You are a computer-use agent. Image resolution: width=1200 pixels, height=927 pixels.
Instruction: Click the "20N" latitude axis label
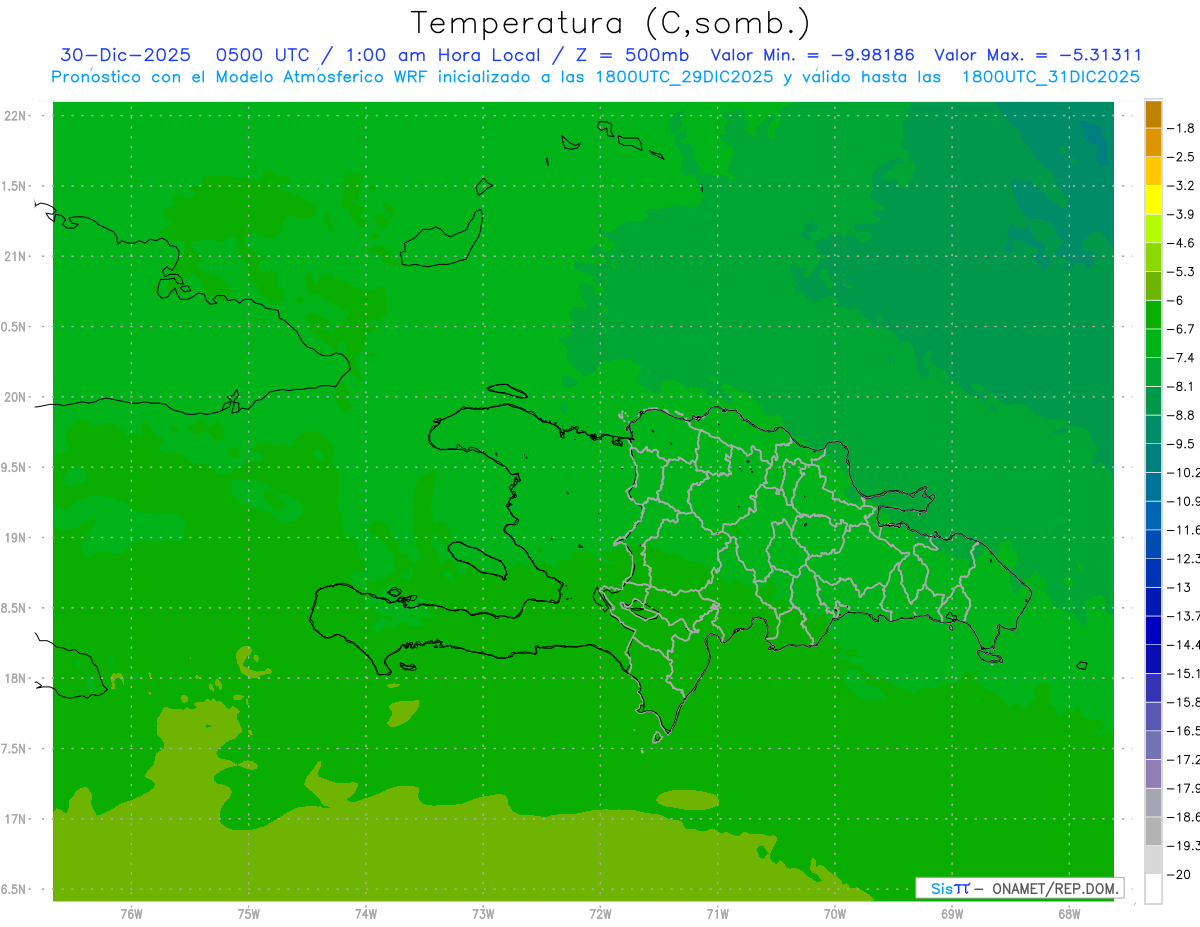(x=15, y=397)
